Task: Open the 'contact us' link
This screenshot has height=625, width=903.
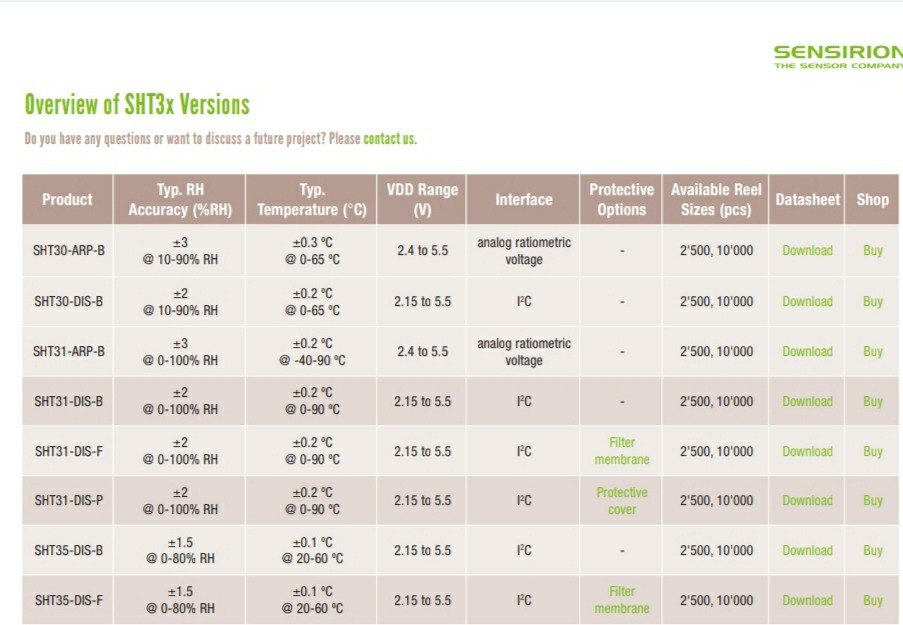Action: point(390,139)
